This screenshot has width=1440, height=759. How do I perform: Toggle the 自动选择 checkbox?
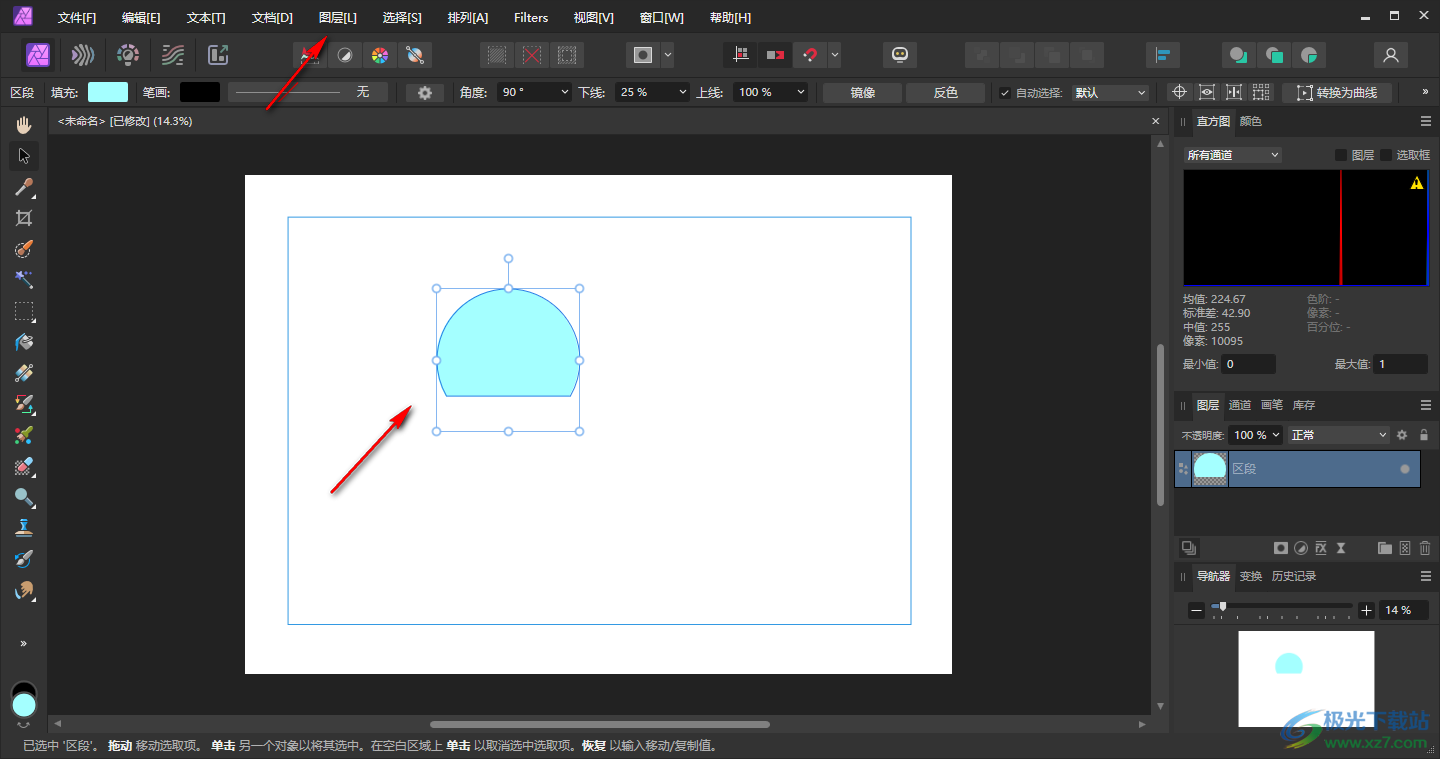(x=1005, y=93)
